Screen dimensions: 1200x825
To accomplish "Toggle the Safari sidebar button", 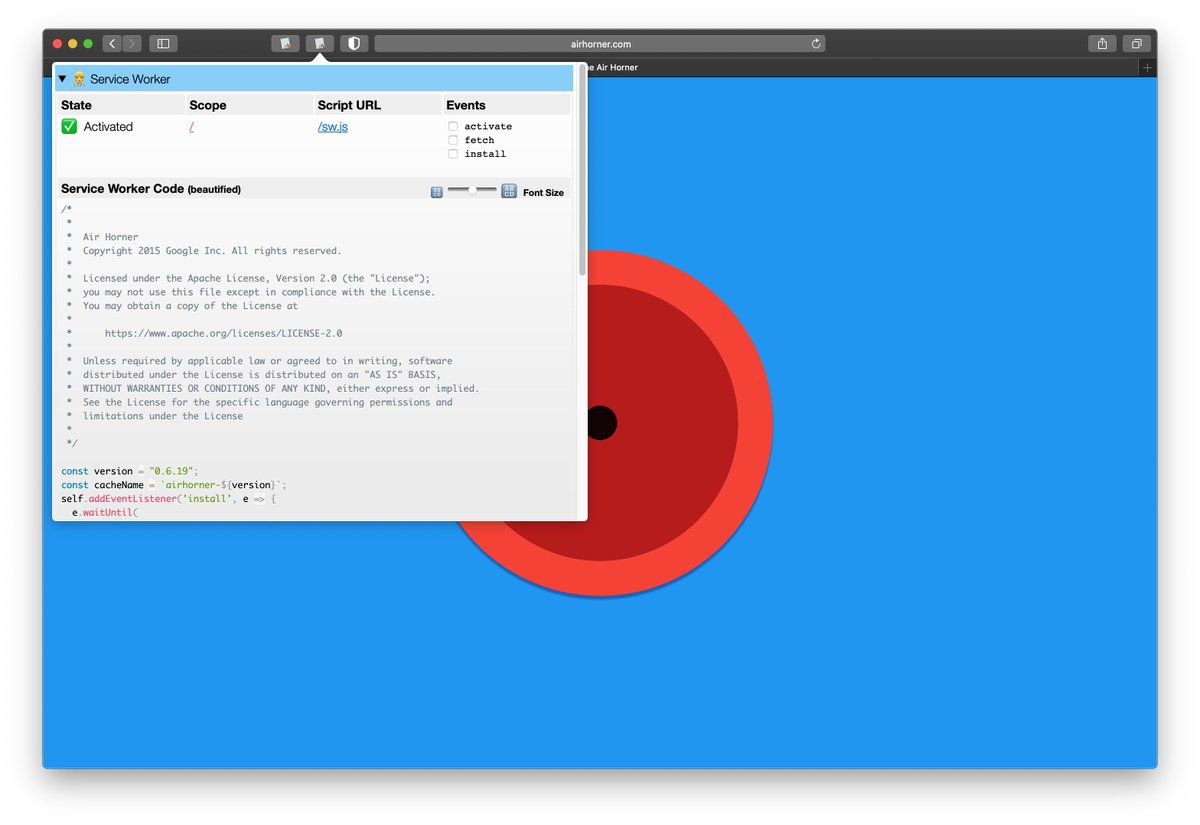I will [163, 44].
